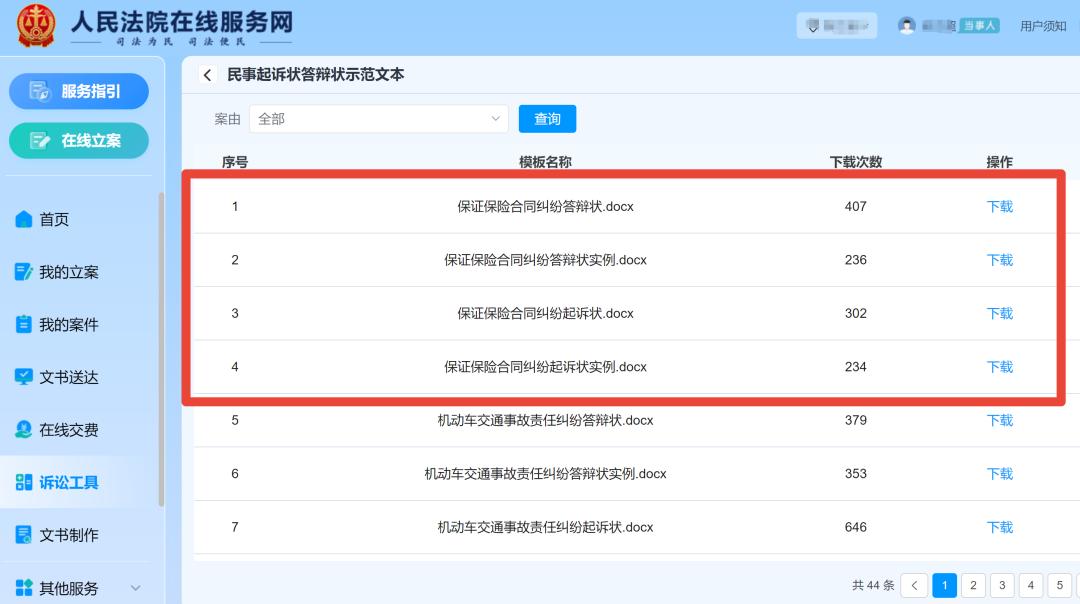Click the 查询 search button
The height and width of the screenshot is (604, 1080).
pos(547,119)
